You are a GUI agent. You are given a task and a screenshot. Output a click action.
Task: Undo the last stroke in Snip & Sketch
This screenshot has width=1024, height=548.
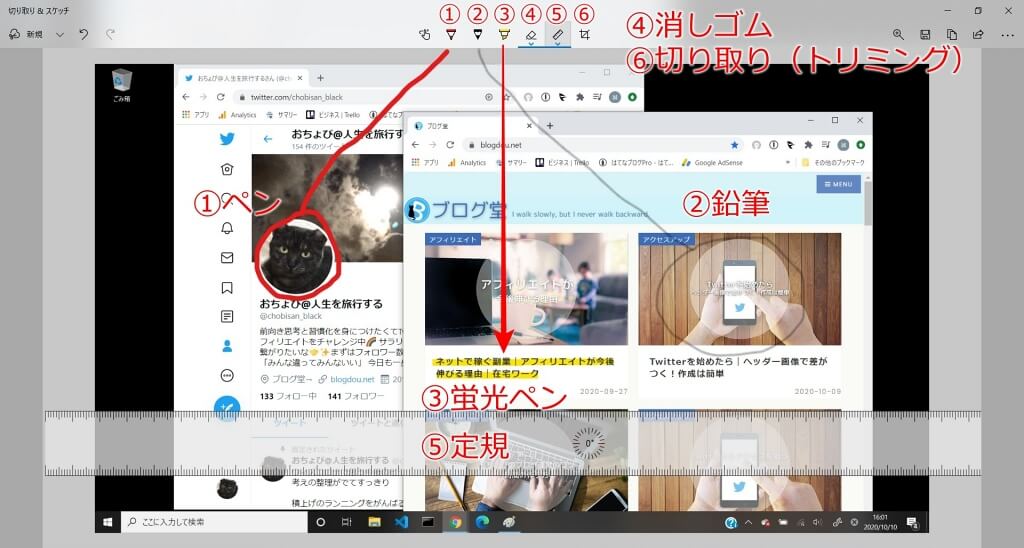[84, 35]
